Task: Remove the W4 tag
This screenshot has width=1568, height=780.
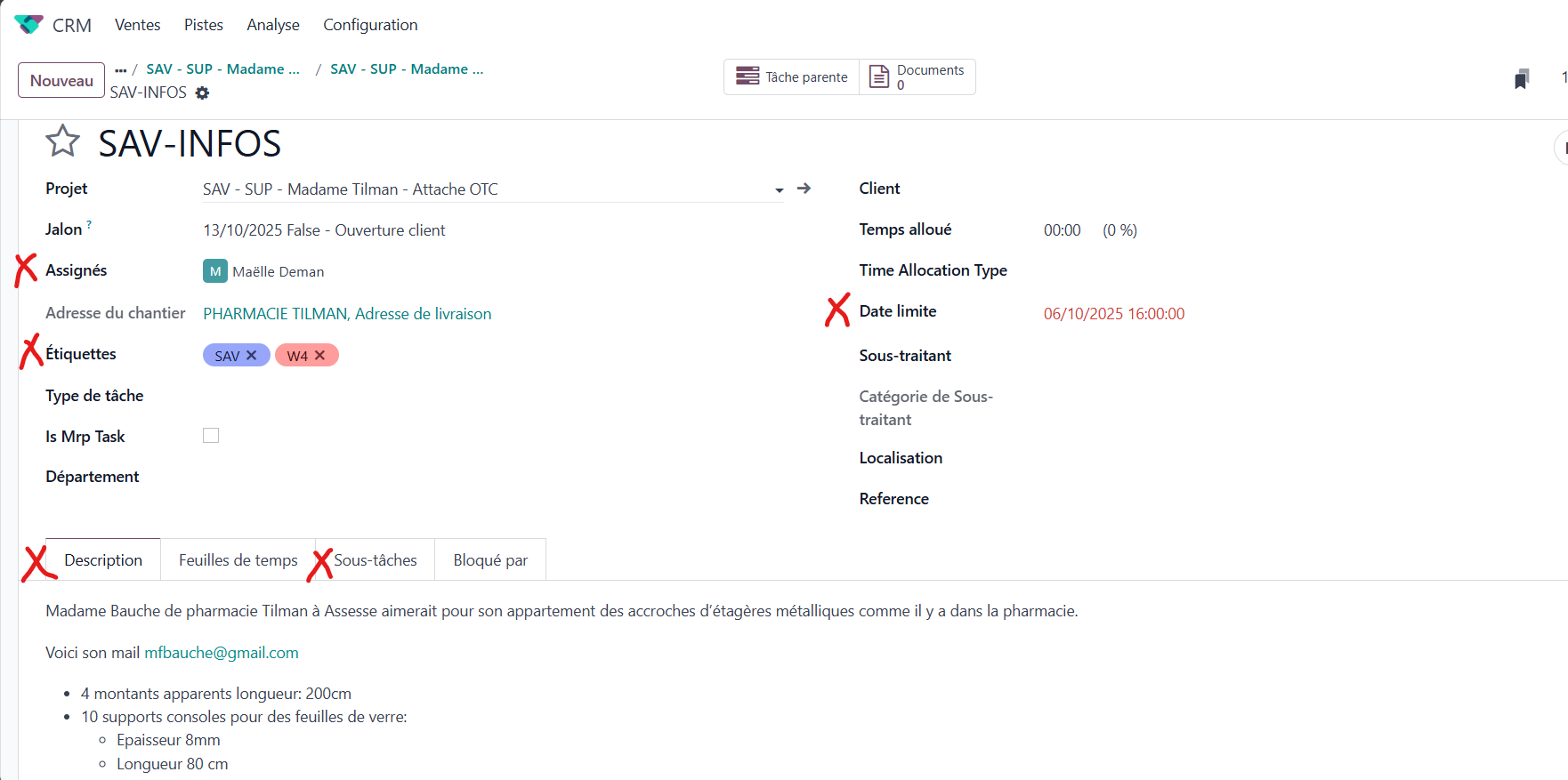Action: (x=320, y=356)
